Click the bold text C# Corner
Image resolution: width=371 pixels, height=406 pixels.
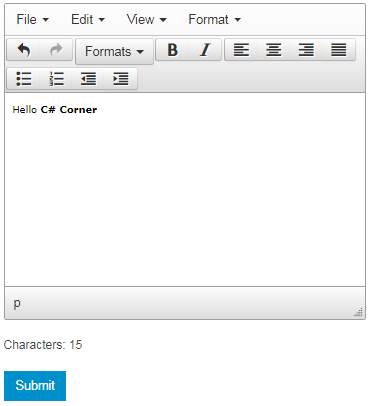(69, 110)
